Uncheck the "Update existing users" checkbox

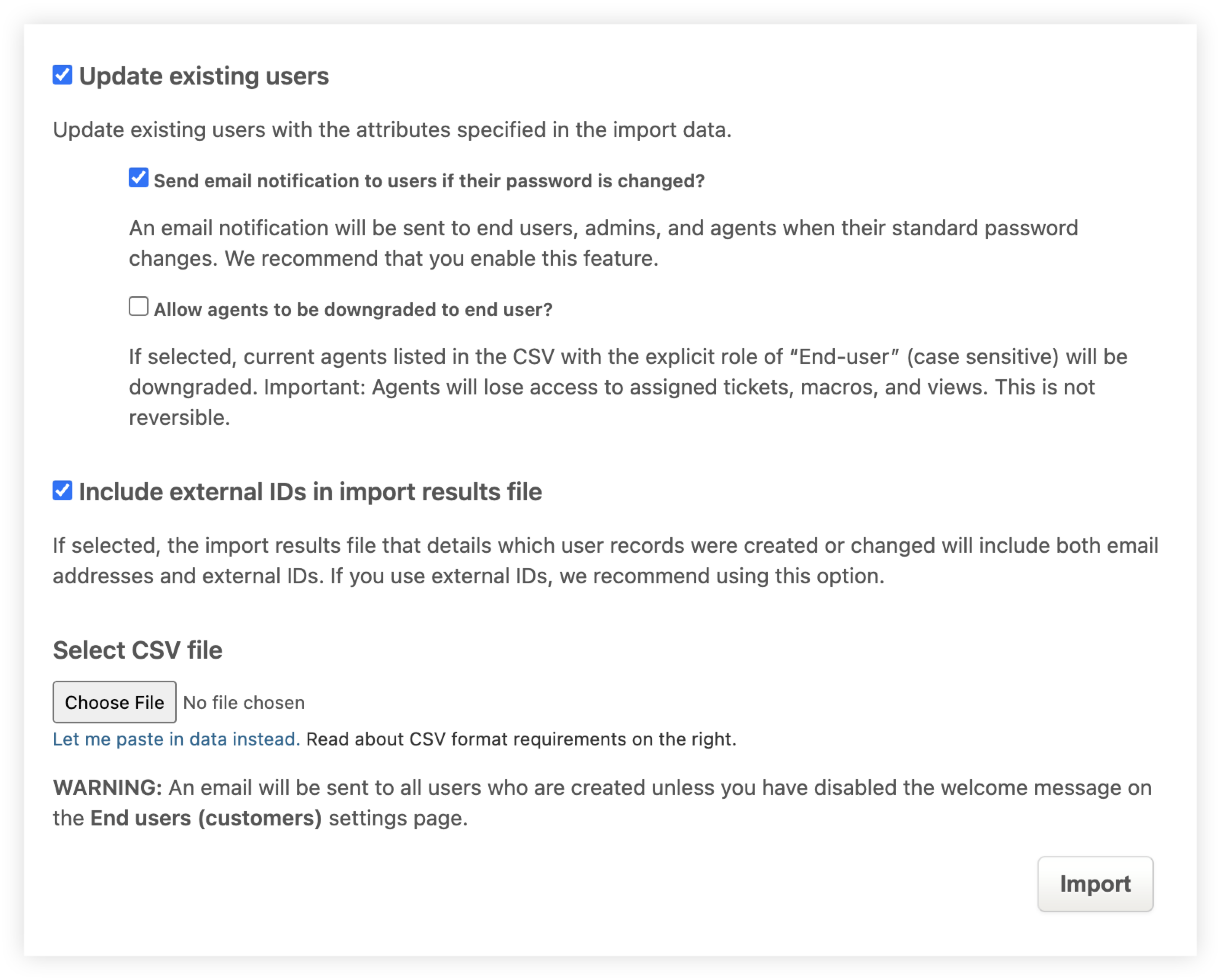(x=63, y=74)
